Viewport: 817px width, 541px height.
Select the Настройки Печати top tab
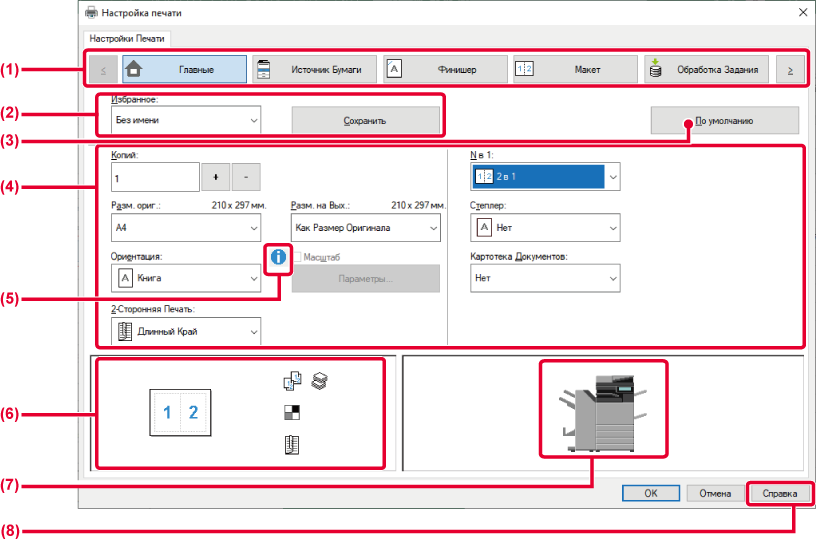[x=127, y=39]
